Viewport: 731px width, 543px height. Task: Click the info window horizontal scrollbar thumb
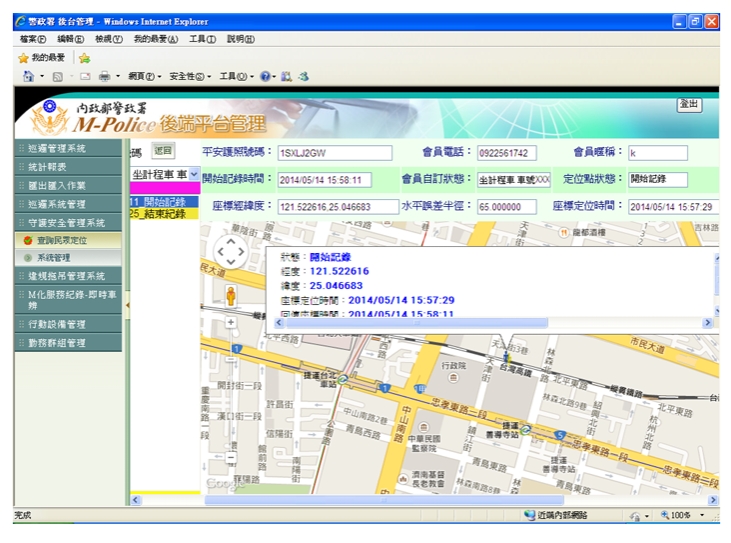click(x=416, y=323)
